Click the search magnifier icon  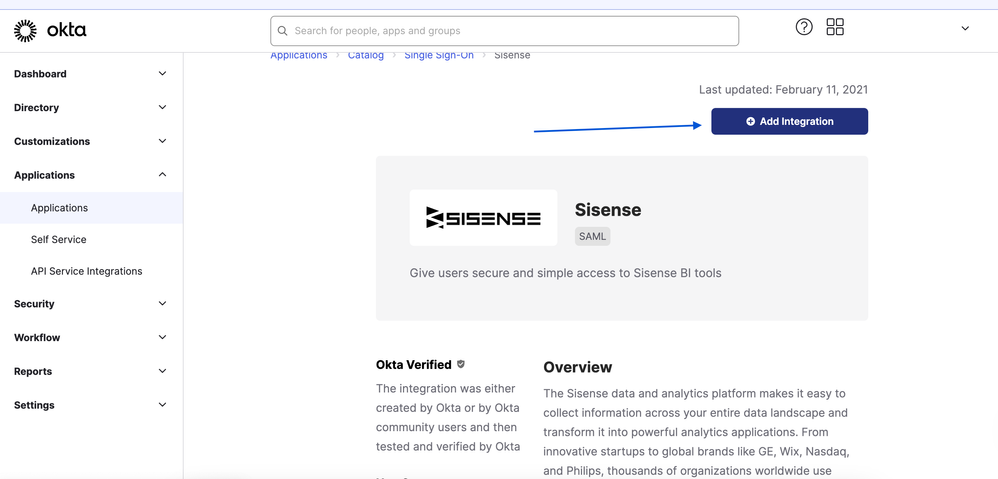tap(283, 31)
